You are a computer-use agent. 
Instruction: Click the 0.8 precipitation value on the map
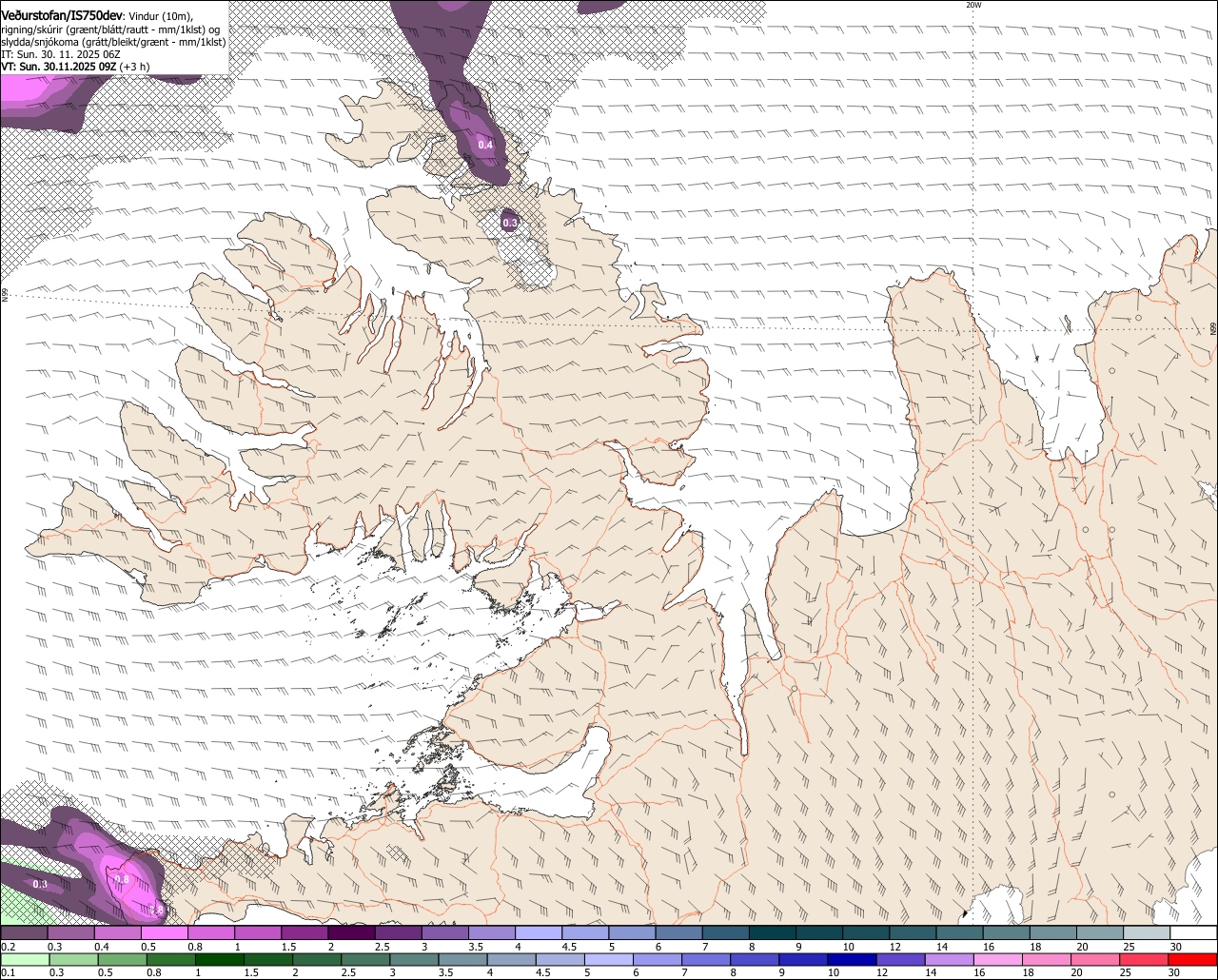[x=122, y=880]
